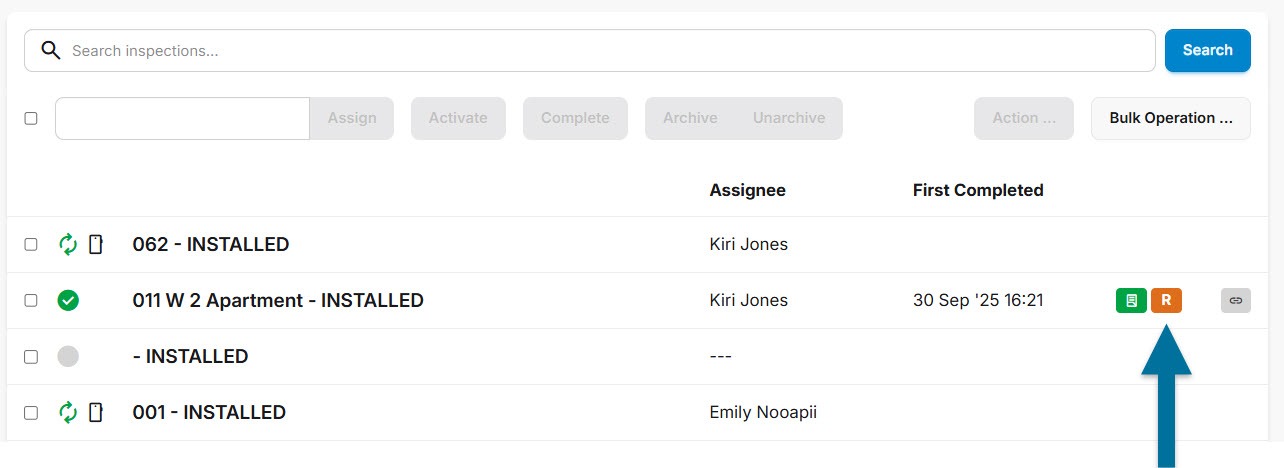This screenshot has width=1284, height=468.
Task: Tick the select-all checkbox above the list
Action: click(31, 118)
